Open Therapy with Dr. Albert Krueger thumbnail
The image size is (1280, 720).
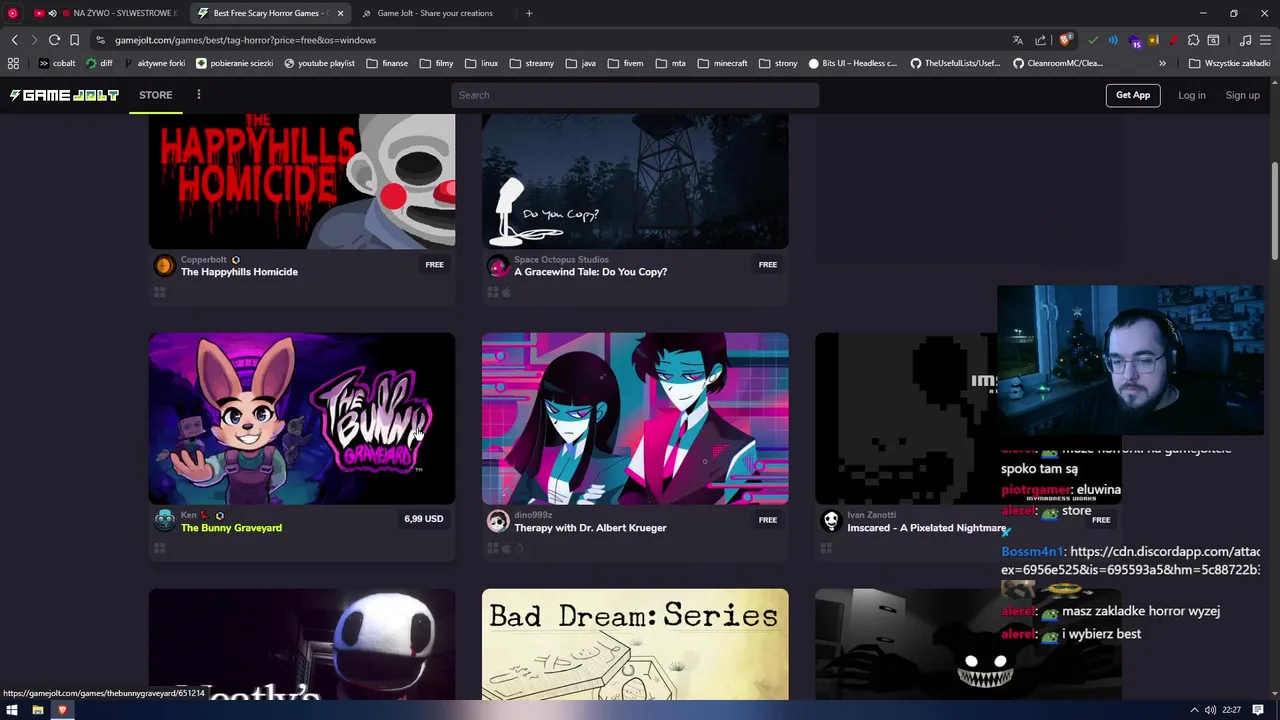coord(635,418)
